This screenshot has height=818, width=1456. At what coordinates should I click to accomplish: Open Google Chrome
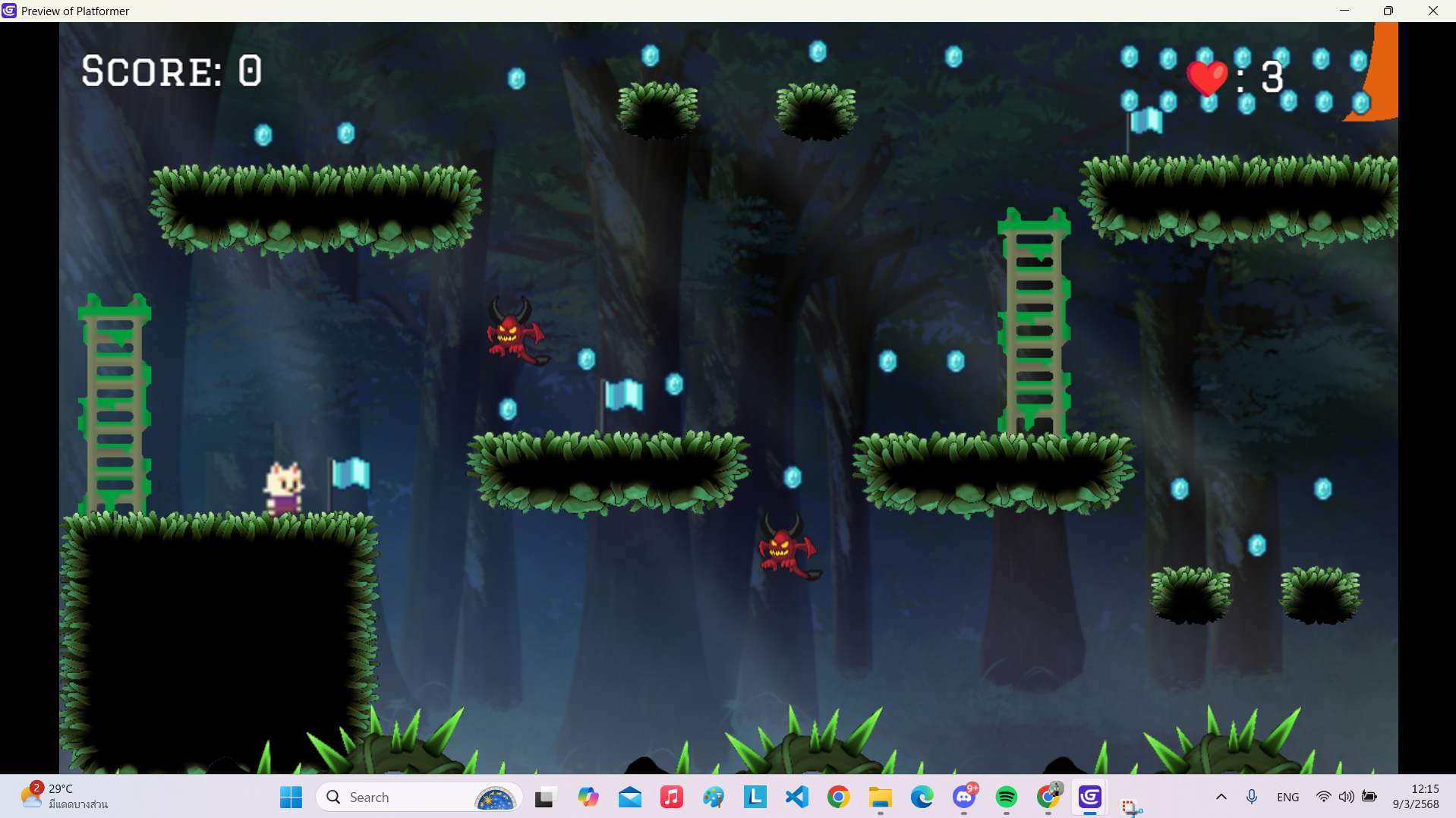[838, 798]
